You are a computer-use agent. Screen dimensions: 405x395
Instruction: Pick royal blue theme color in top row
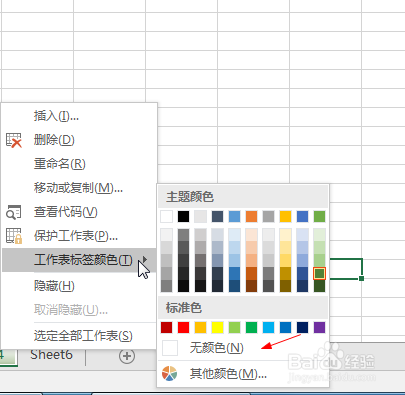(x=303, y=216)
